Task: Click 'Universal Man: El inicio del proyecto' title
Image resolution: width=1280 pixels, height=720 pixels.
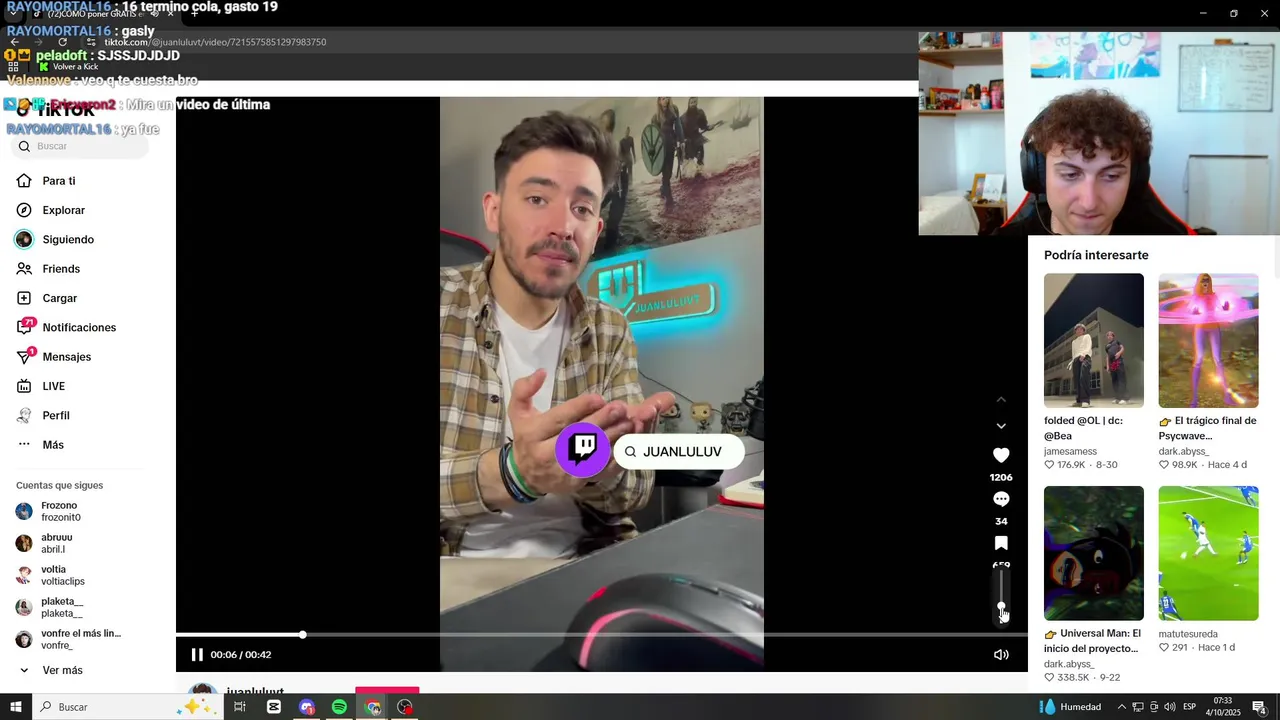Action: click(x=1092, y=641)
